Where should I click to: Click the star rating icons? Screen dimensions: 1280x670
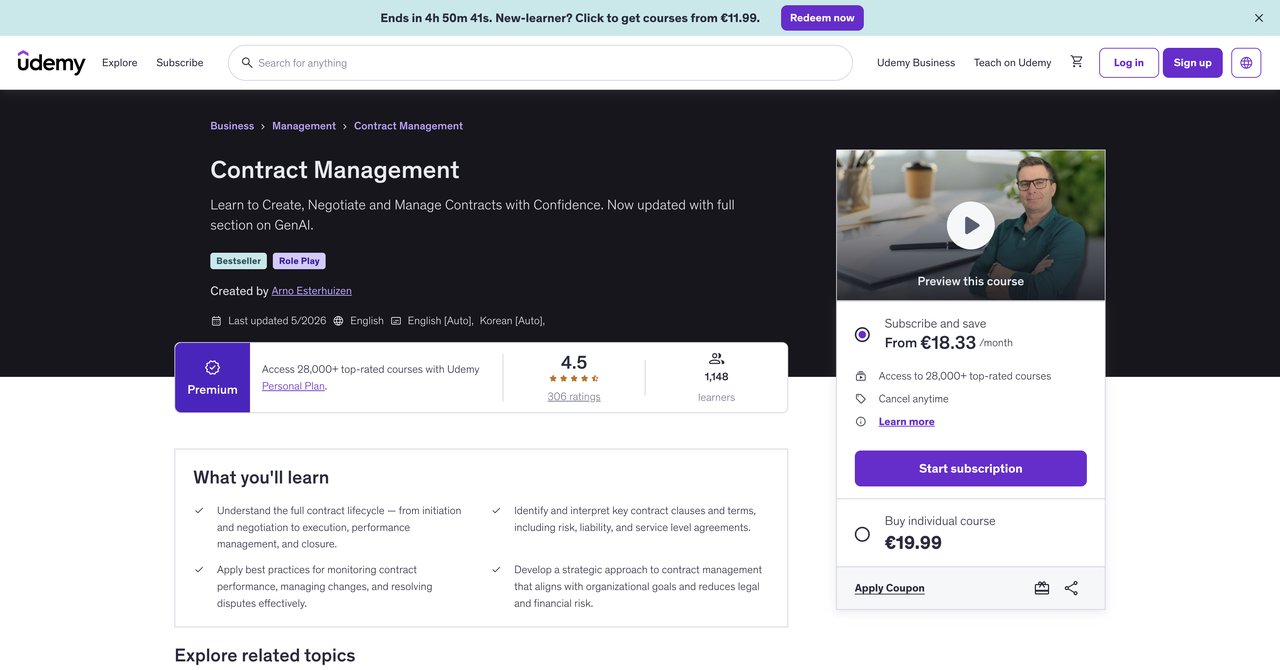click(x=574, y=379)
